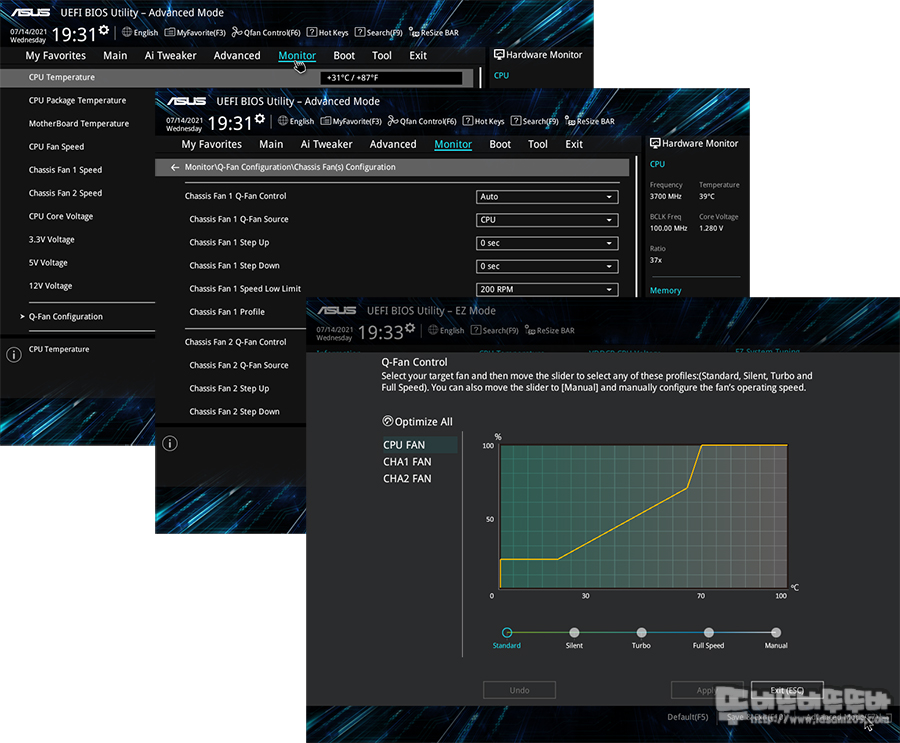Open English language selector in the Chassis Fan window
The height and width of the screenshot is (743, 900).
point(296,121)
